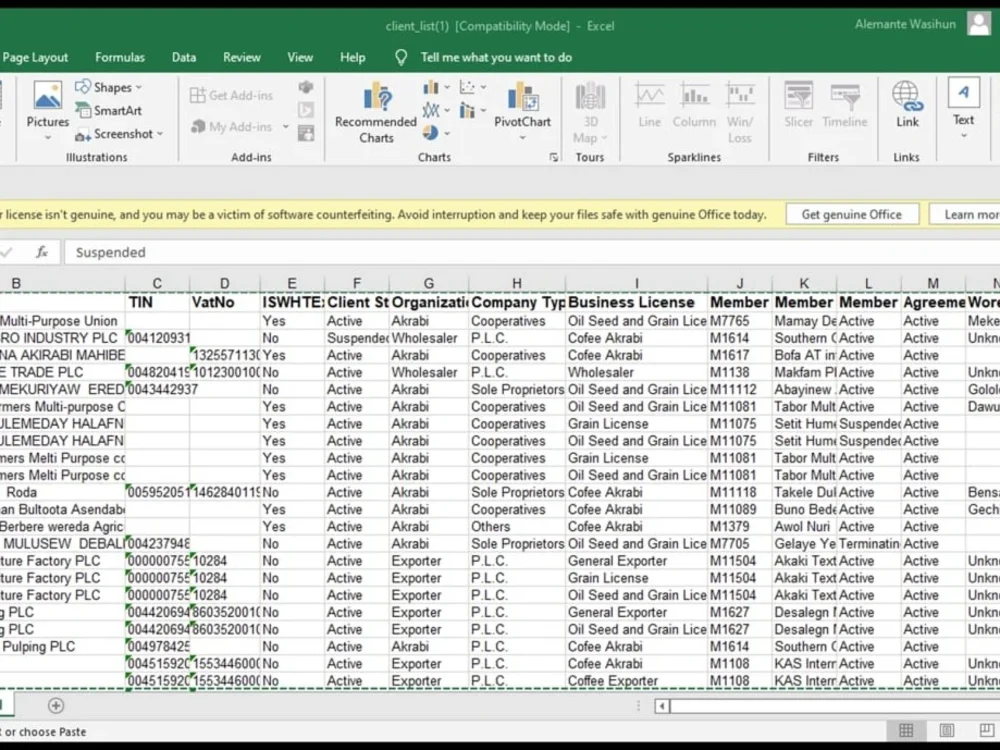Open the Text group menu
This screenshot has height=750, width=1000.
pyautogui.click(x=963, y=108)
